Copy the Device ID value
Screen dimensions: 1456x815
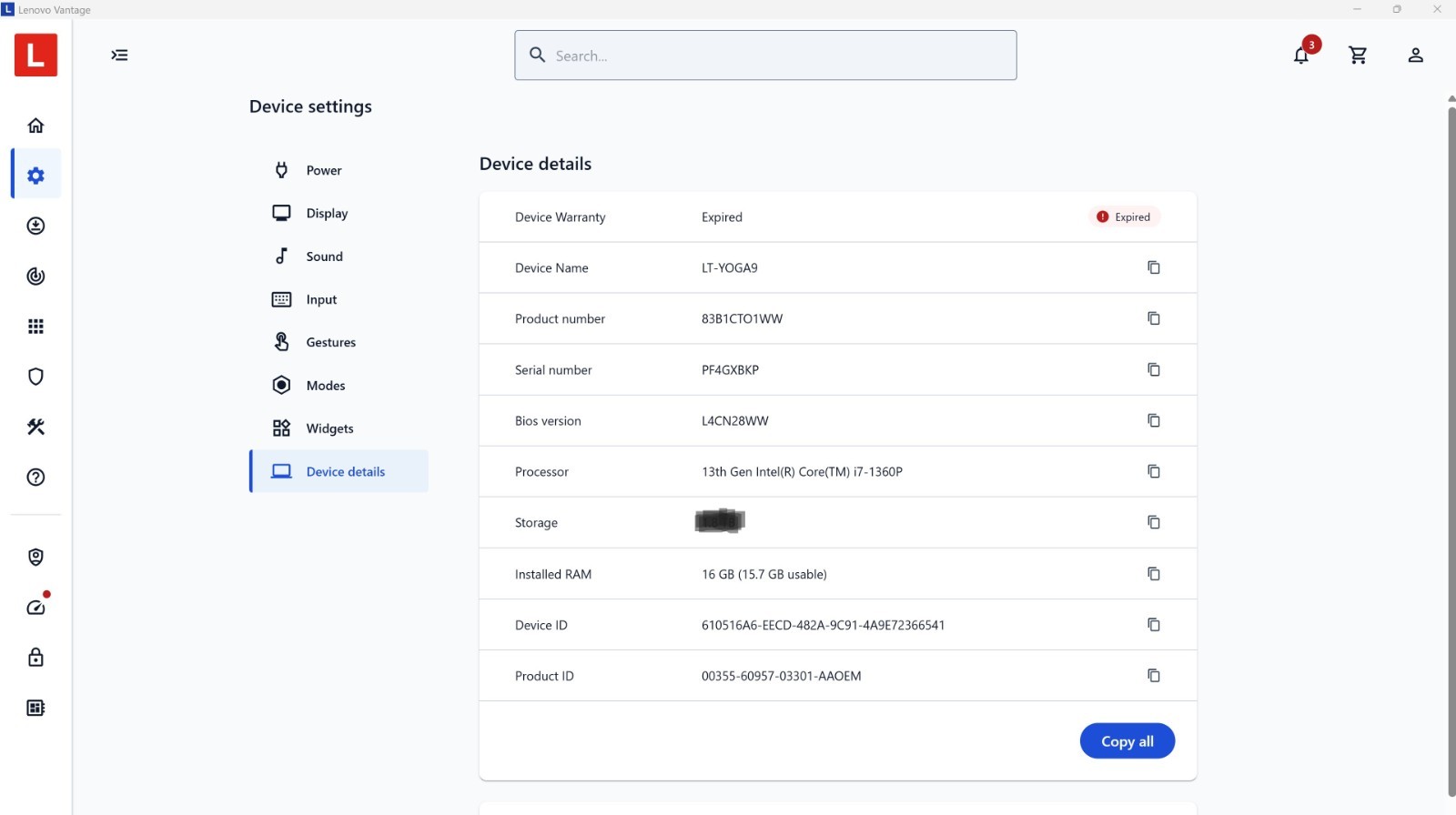pyautogui.click(x=1154, y=624)
